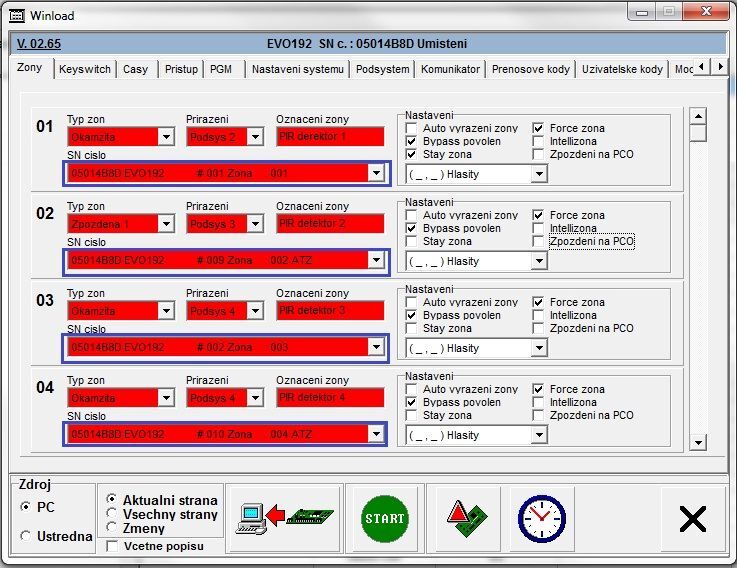This screenshot has width=737, height=568.
Task: Select the Ustredna source radio button
Action: [x=26, y=536]
